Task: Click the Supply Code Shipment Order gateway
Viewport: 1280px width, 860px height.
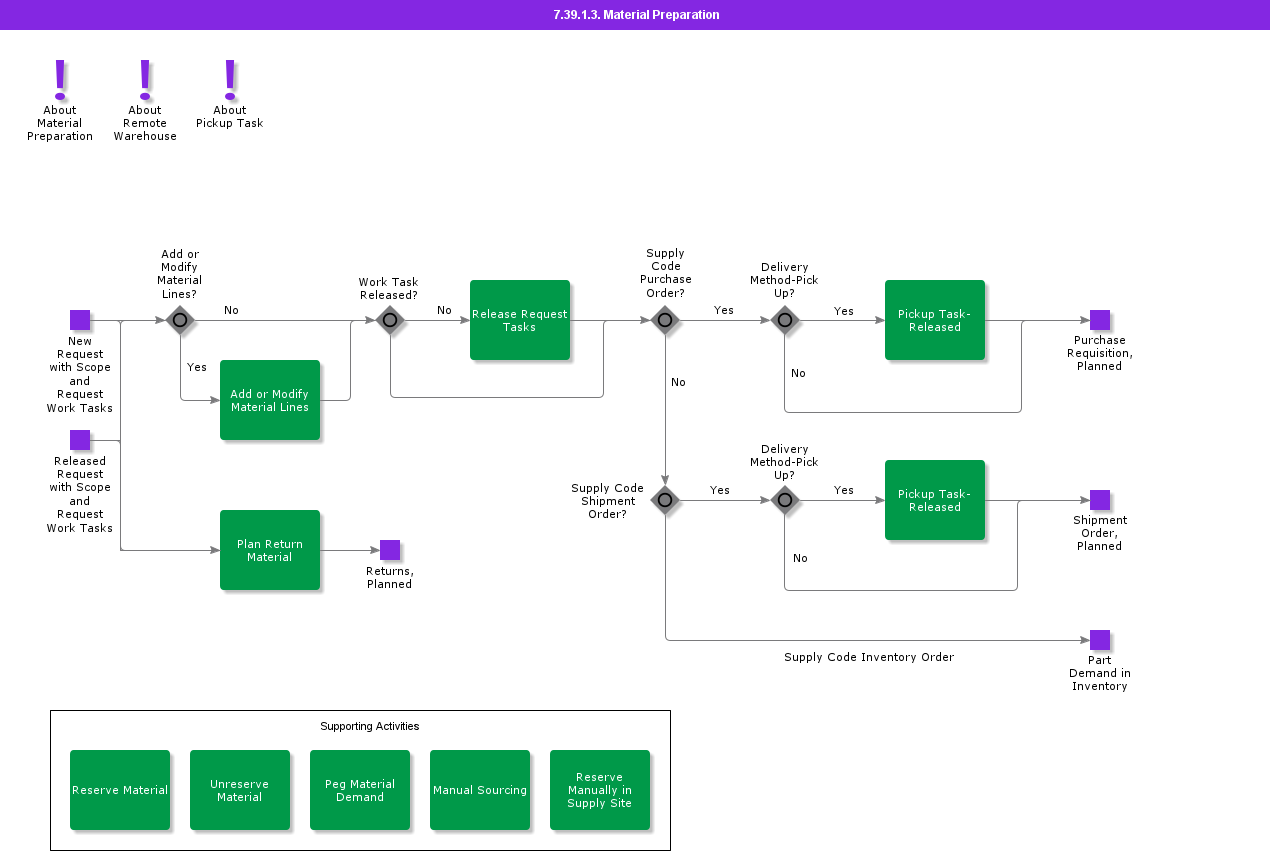Action: 665,500
